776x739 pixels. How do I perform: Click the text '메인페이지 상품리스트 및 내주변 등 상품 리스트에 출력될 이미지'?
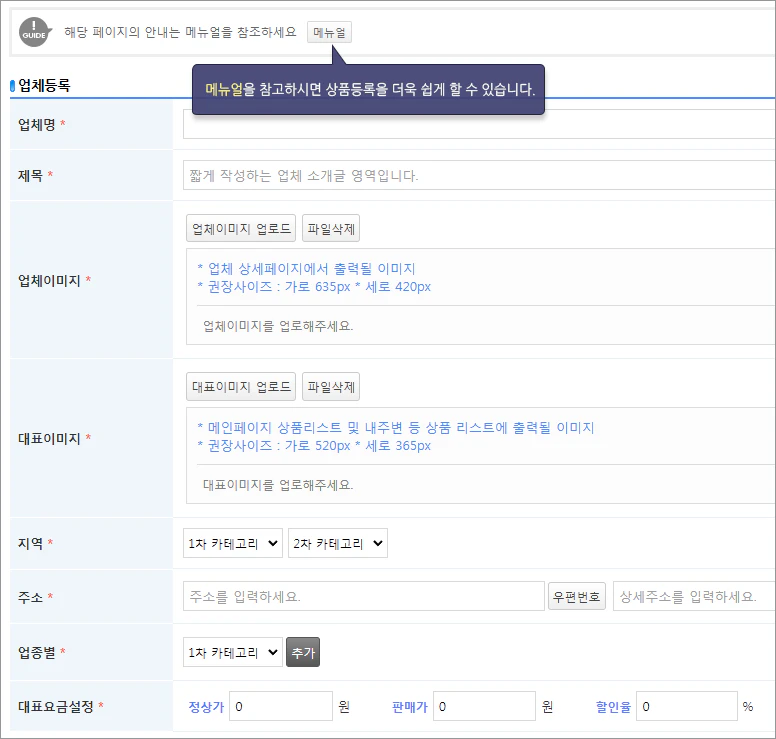(401, 428)
